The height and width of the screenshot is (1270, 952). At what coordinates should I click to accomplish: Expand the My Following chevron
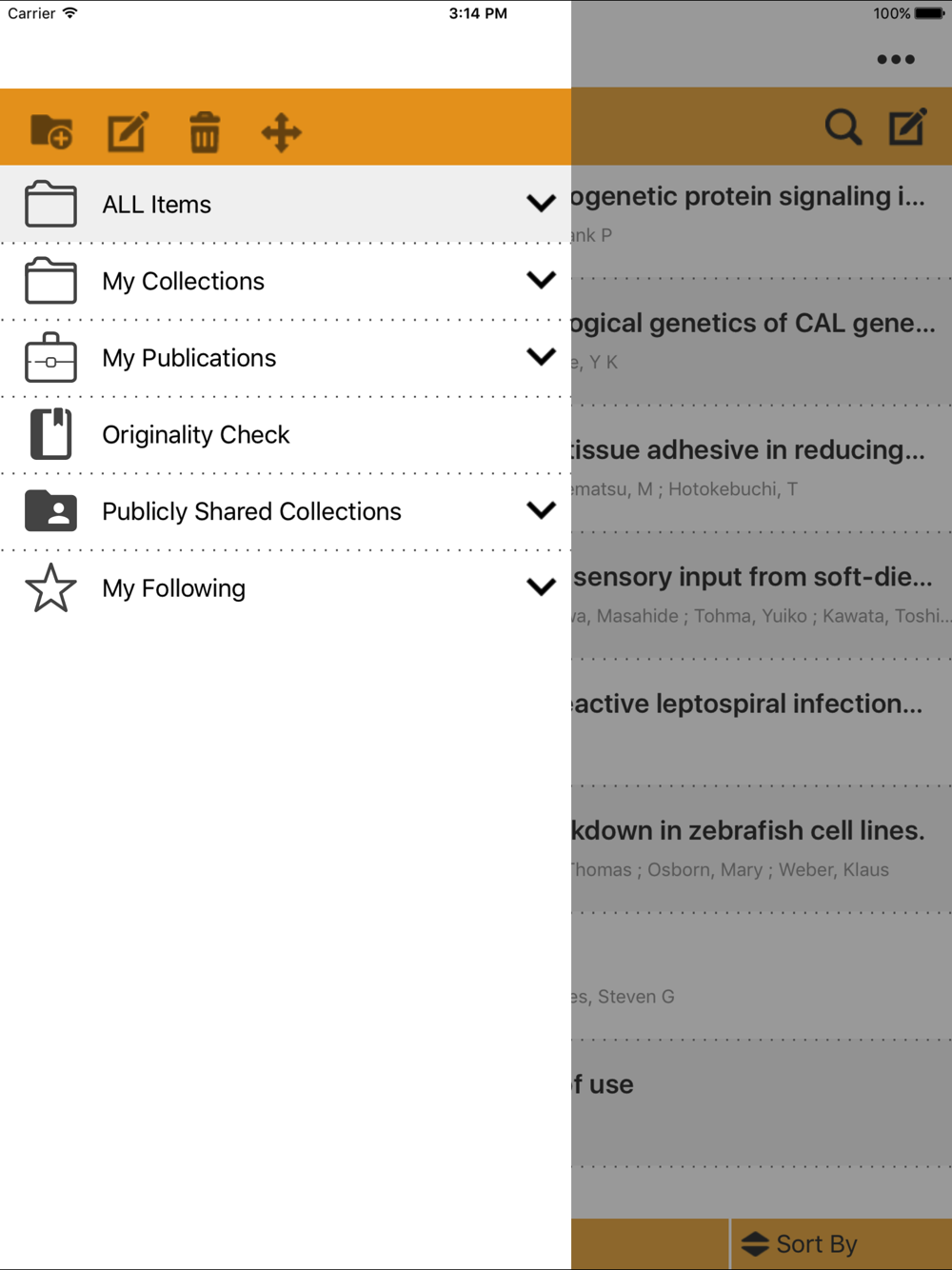541,587
